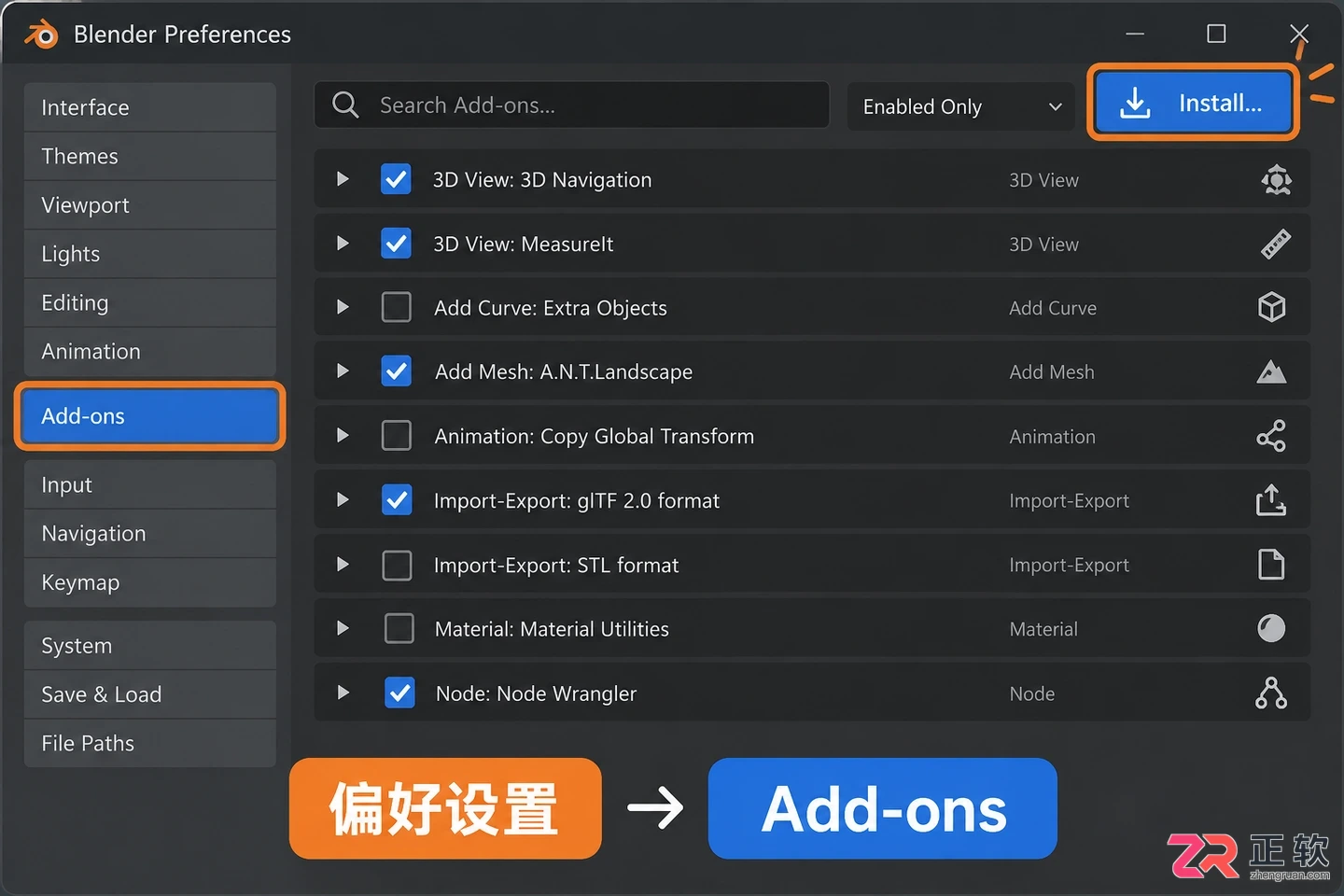Expand the Extra Objects add-on details
Viewport: 1344px width, 896px height.
pyautogui.click(x=343, y=307)
